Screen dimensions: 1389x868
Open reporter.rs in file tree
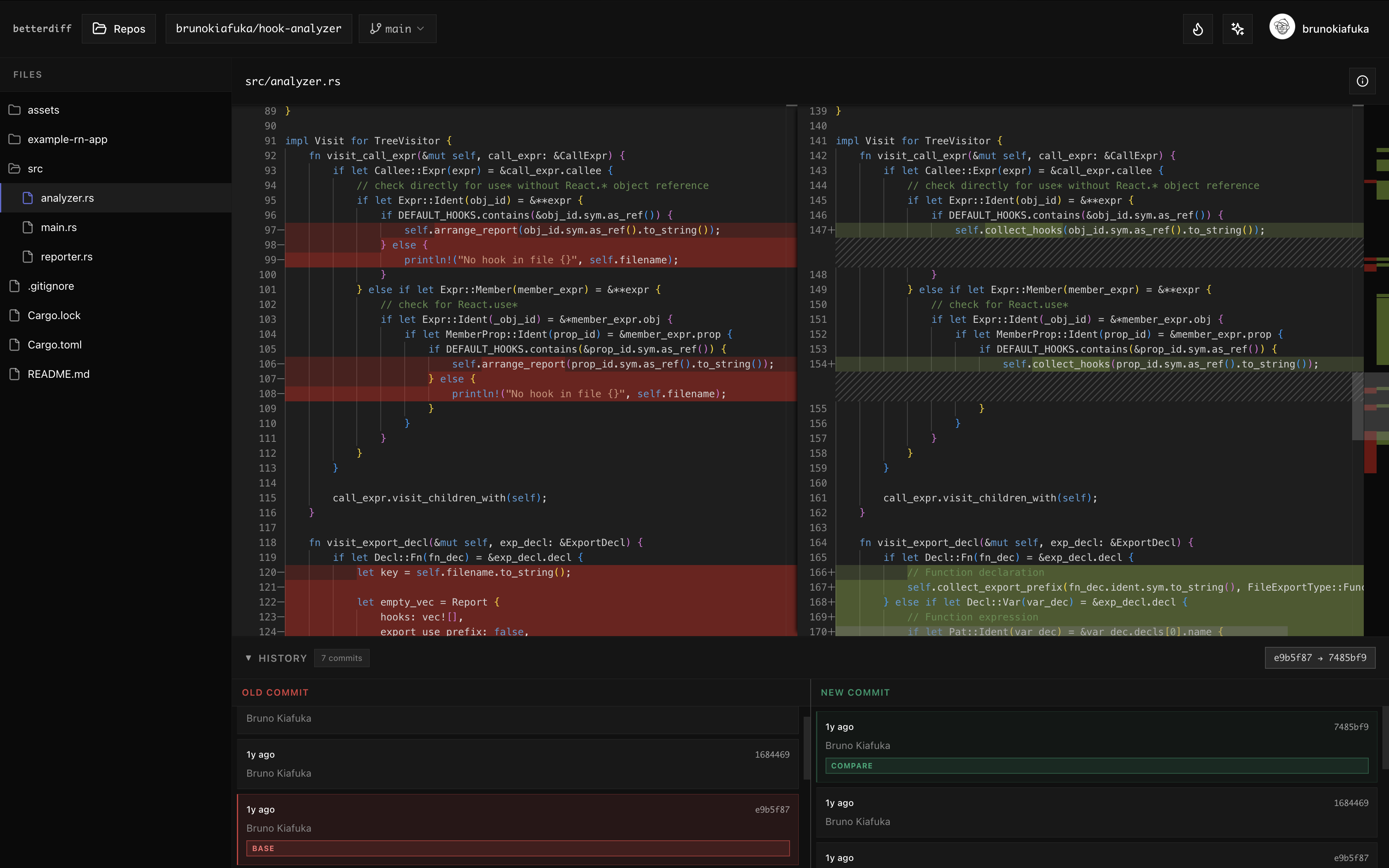click(x=67, y=257)
